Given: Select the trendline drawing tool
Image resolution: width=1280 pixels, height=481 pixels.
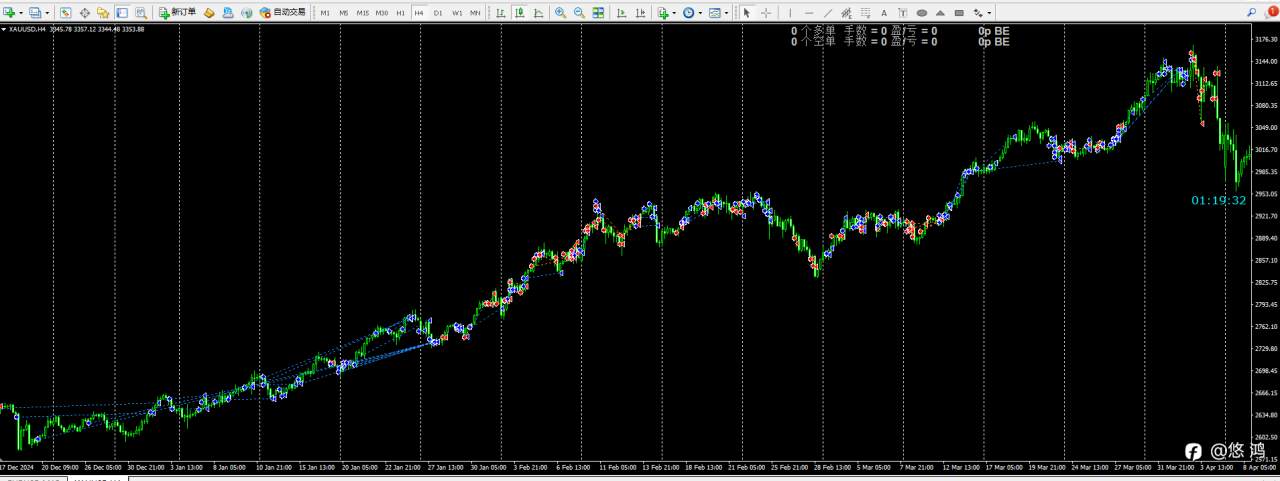Looking at the screenshot, I should click(x=828, y=12).
